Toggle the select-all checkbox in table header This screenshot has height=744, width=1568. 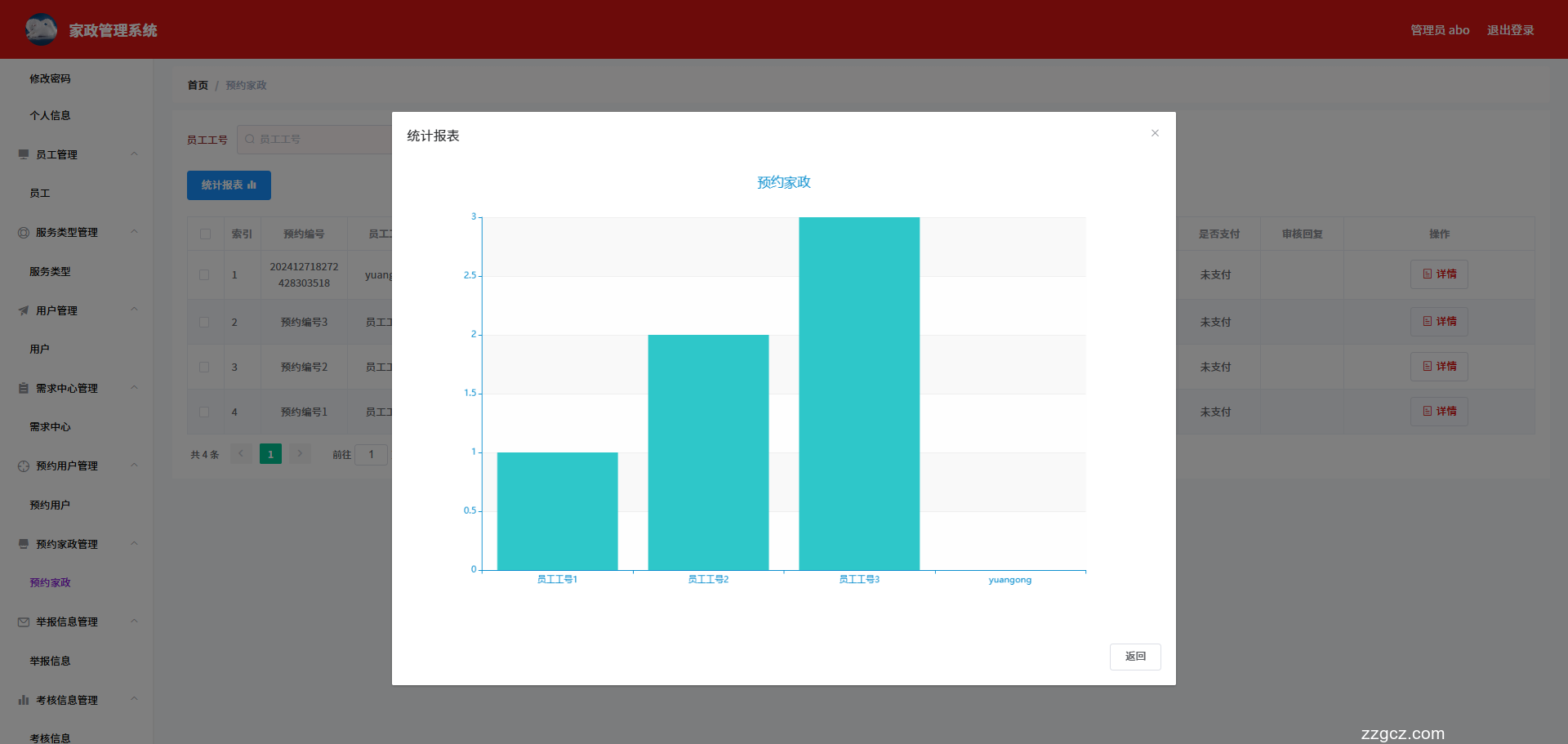205,234
